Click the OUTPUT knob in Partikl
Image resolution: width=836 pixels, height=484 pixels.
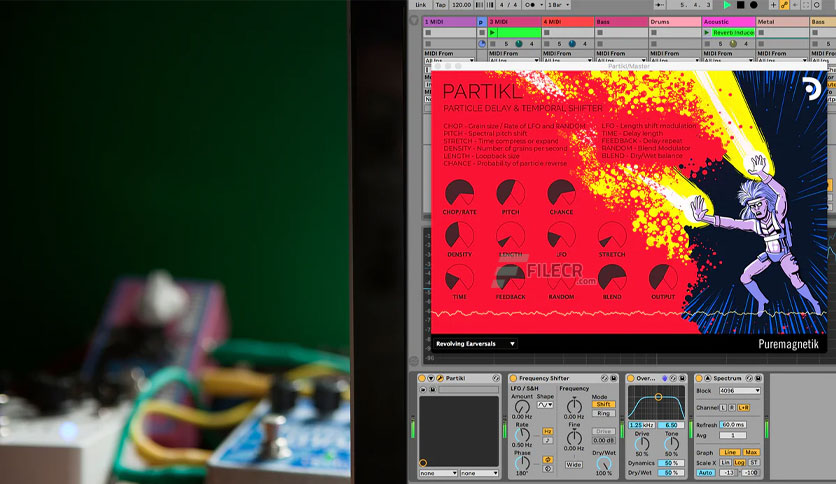pos(663,278)
